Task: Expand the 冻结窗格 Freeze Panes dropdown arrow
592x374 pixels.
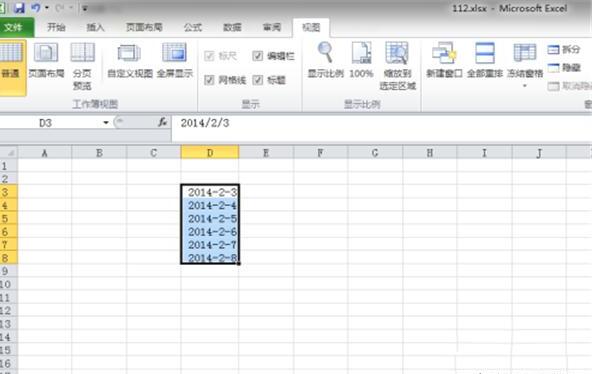Action: click(525, 86)
